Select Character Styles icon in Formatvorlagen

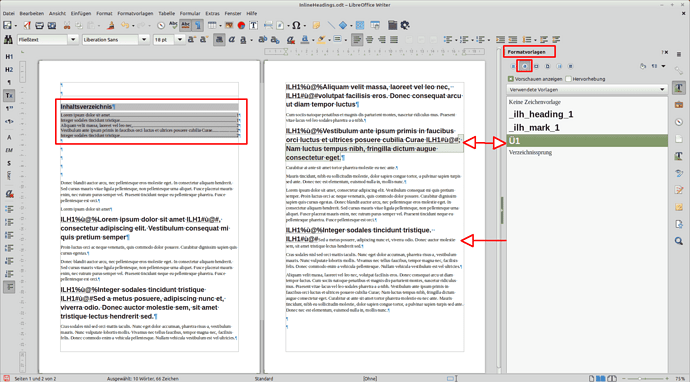[525, 66]
